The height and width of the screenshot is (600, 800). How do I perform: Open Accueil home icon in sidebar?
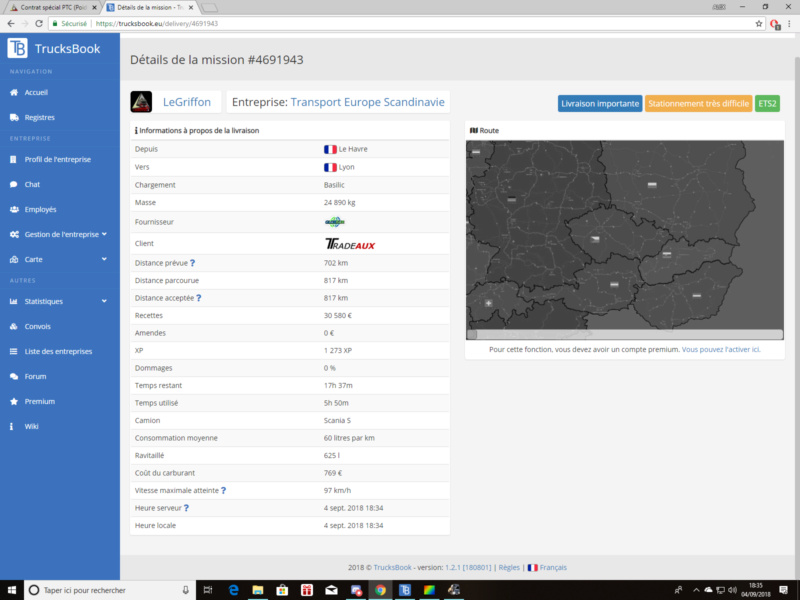[14, 92]
